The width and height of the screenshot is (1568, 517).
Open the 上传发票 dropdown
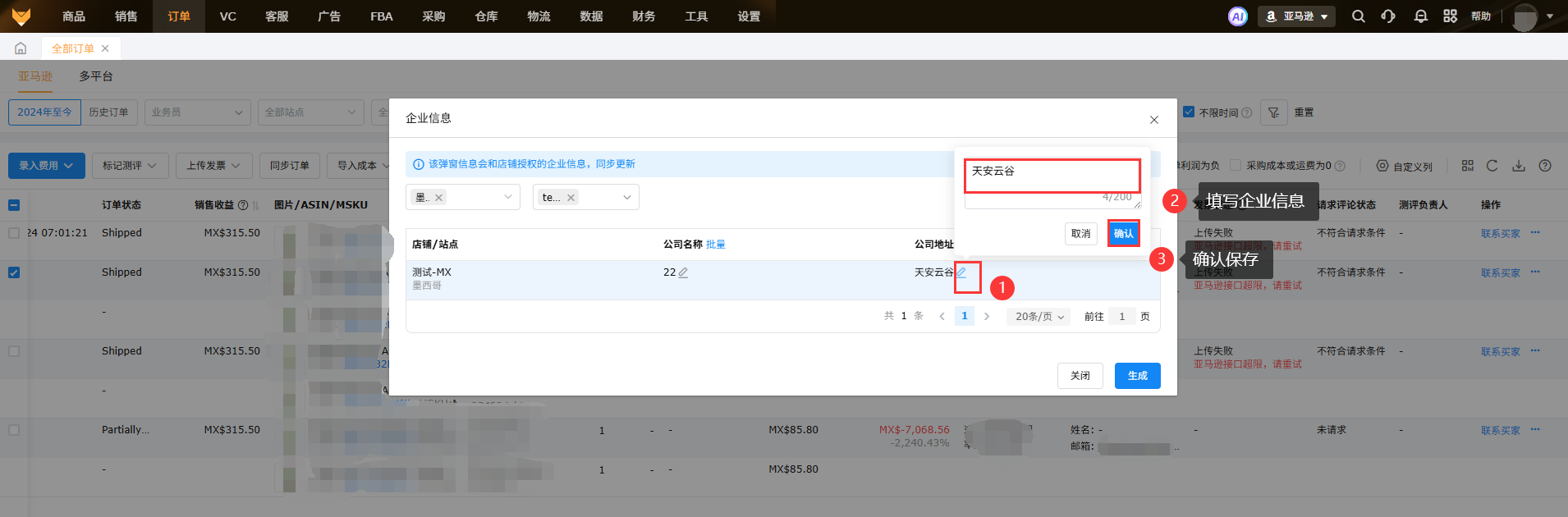click(x=213, y=166)
